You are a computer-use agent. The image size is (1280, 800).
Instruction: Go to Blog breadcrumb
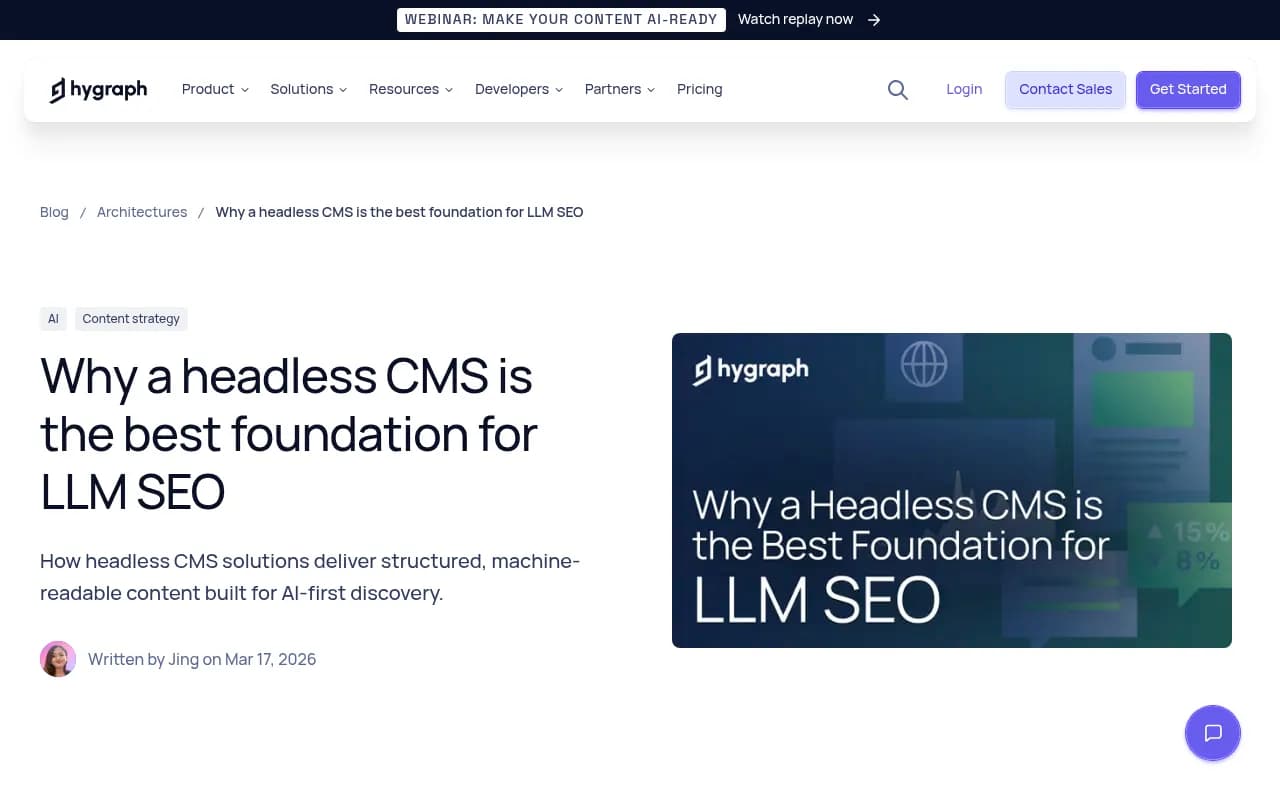click(54, 212)
